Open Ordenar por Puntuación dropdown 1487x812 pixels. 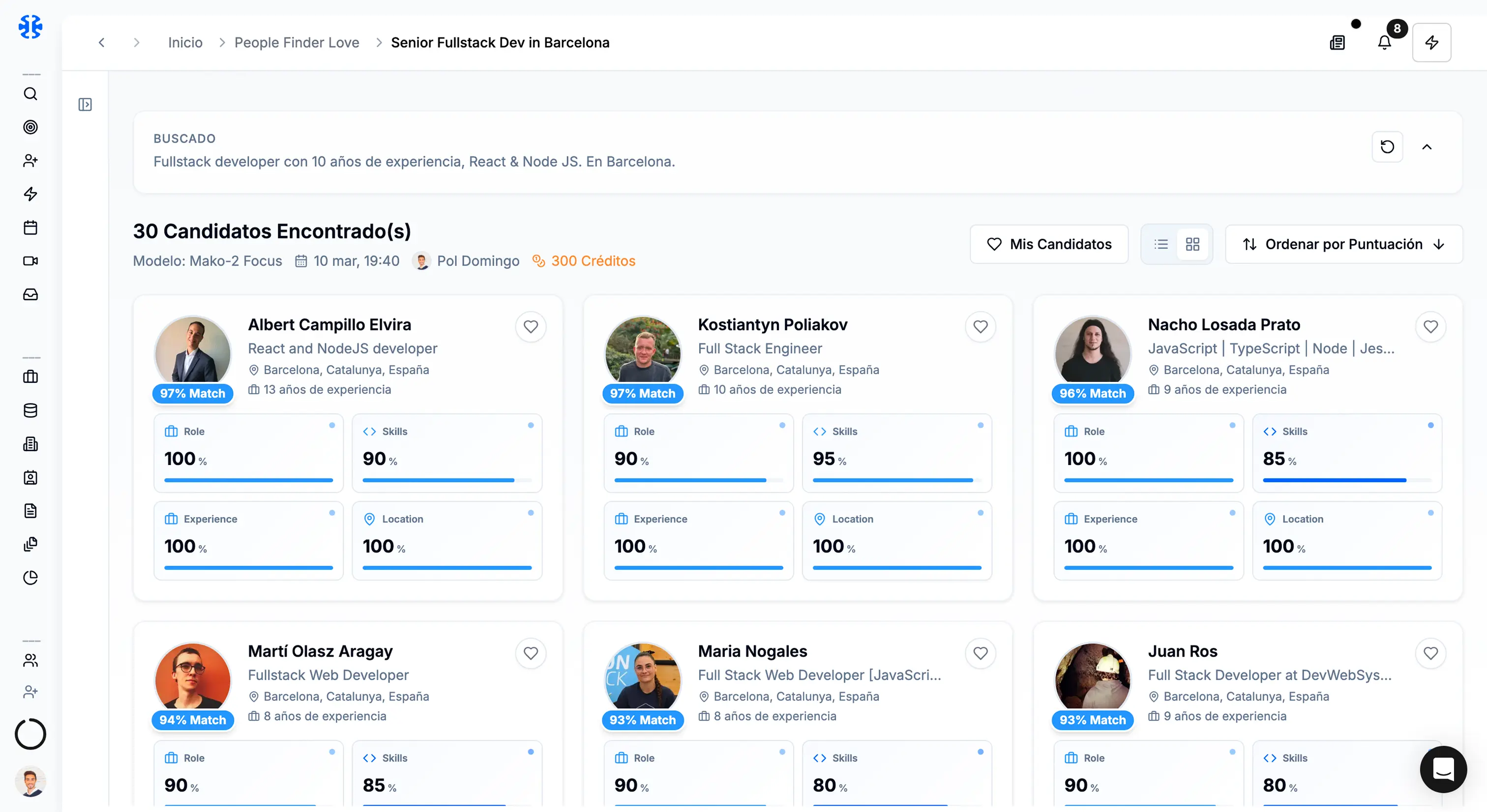[1343, 244]
